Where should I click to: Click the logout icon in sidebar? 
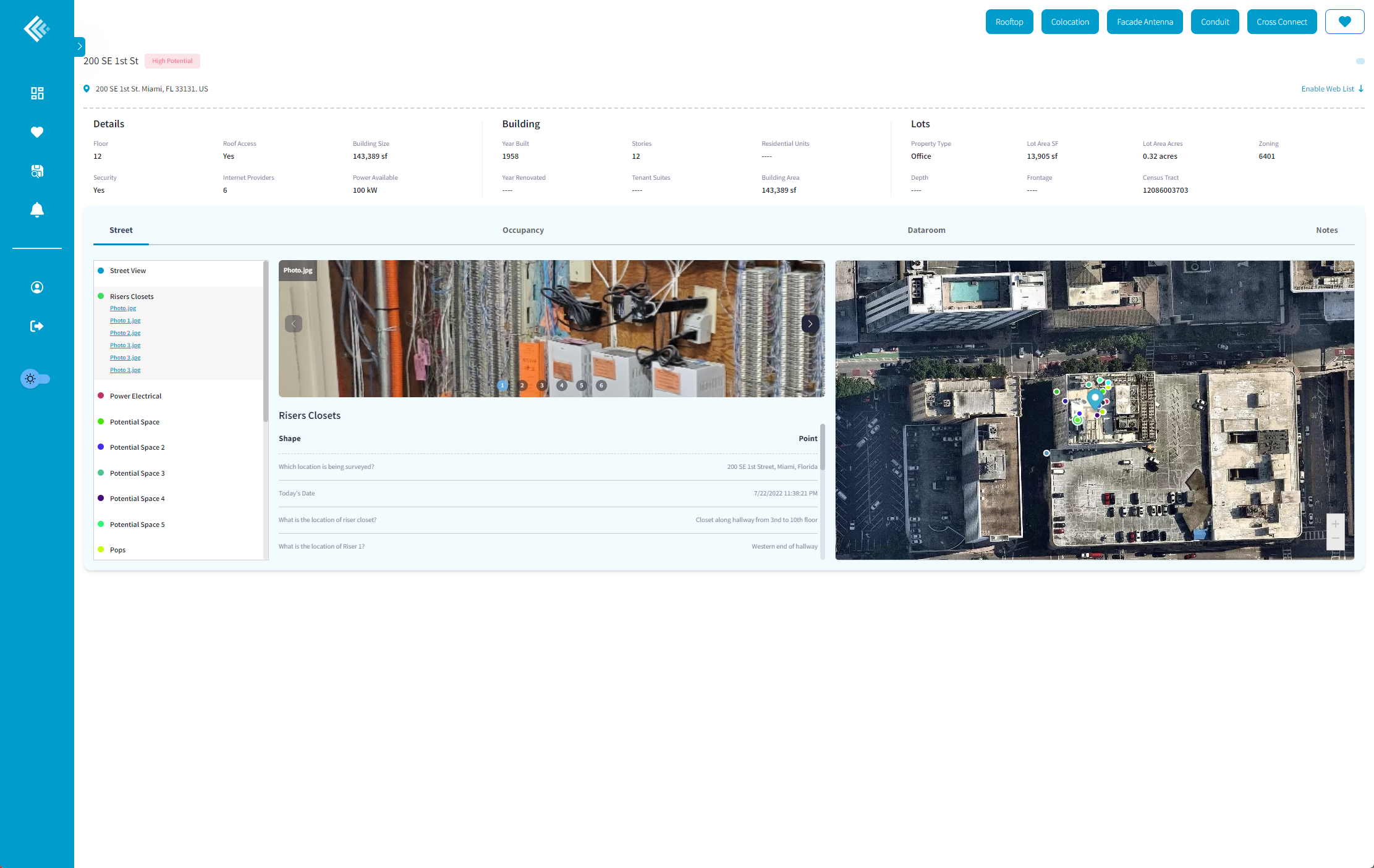click(x=37, y=326)
